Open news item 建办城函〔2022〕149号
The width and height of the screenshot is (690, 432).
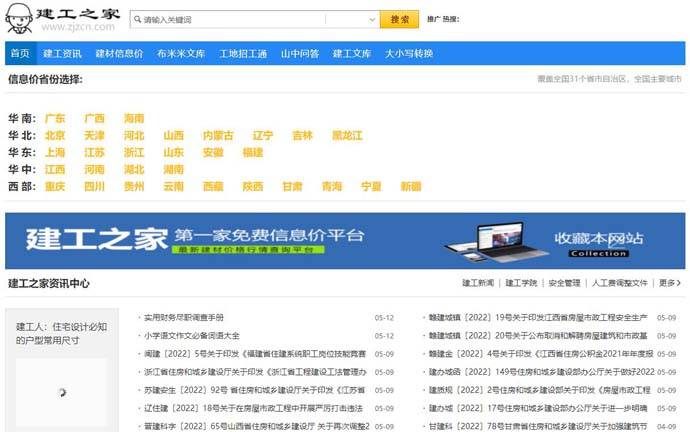coord(542,372)
